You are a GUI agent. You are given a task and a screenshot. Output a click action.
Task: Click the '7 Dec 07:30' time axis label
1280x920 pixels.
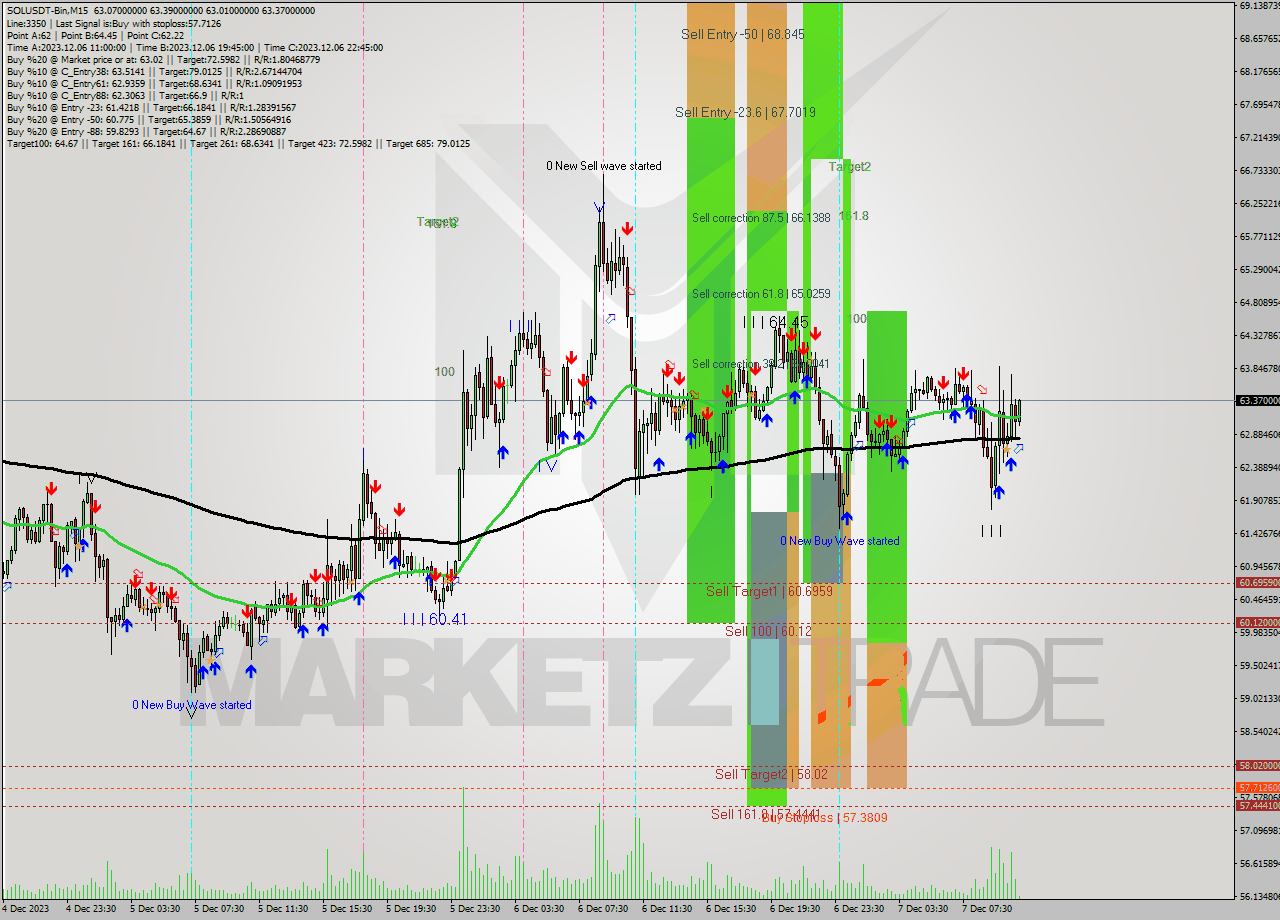click(x=987, y=909)
